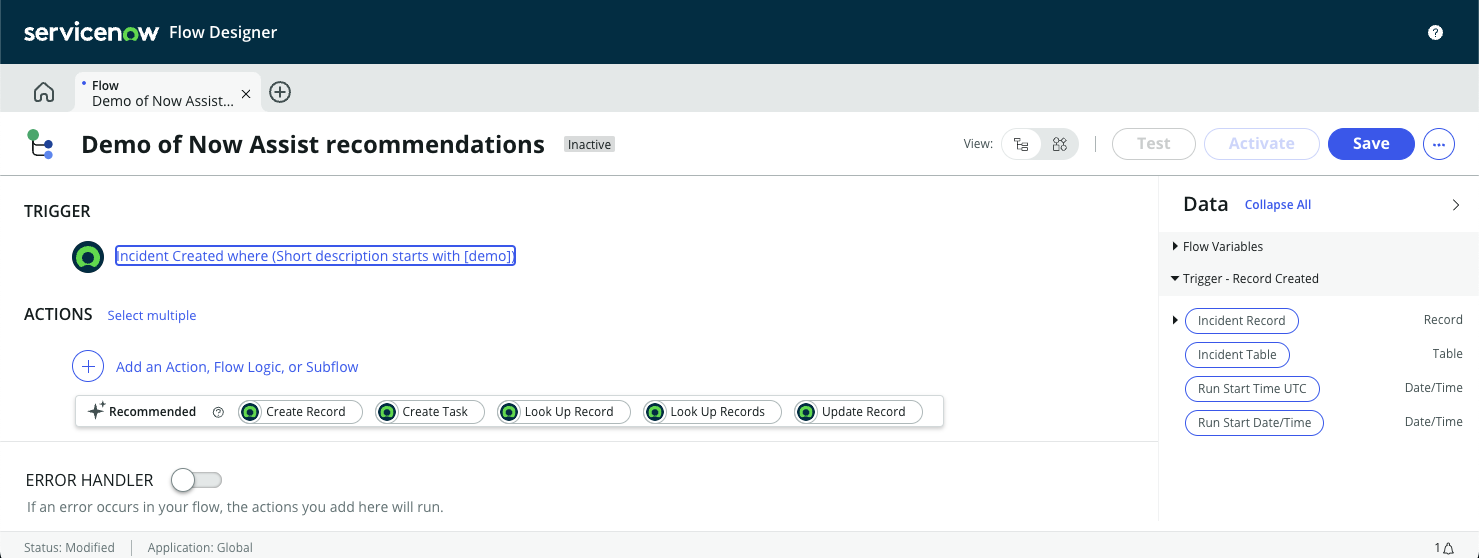Click the Inactive status badge
The image size is (1479, 558).
pos(589,145)
